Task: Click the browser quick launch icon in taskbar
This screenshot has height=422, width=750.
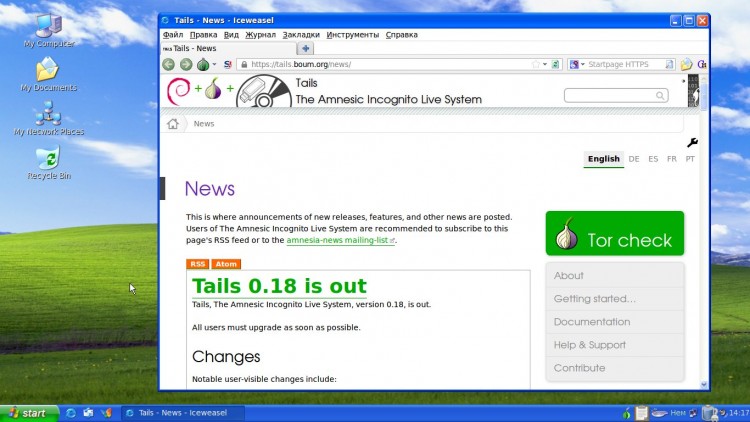Action: pyautogui.click(x=71, y=413)
